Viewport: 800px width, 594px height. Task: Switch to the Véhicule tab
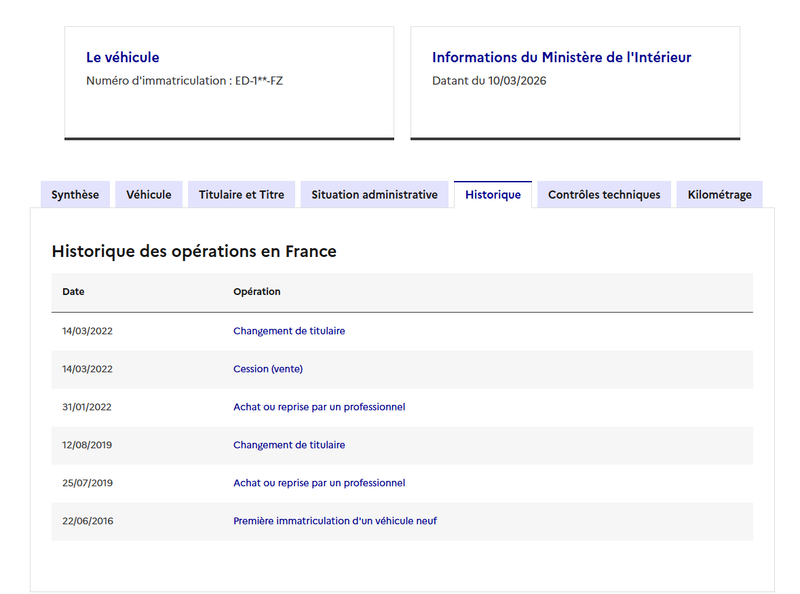coord(148,194)
